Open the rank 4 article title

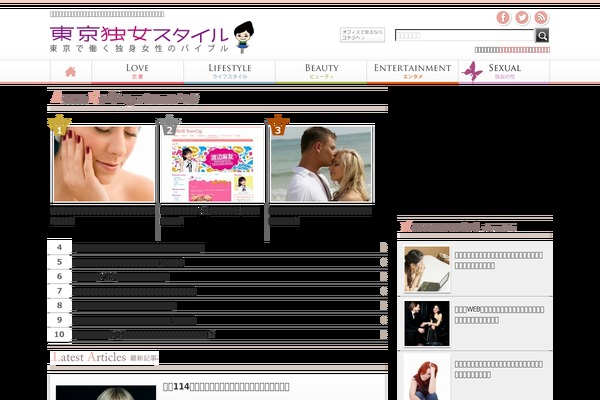[139, 248]
